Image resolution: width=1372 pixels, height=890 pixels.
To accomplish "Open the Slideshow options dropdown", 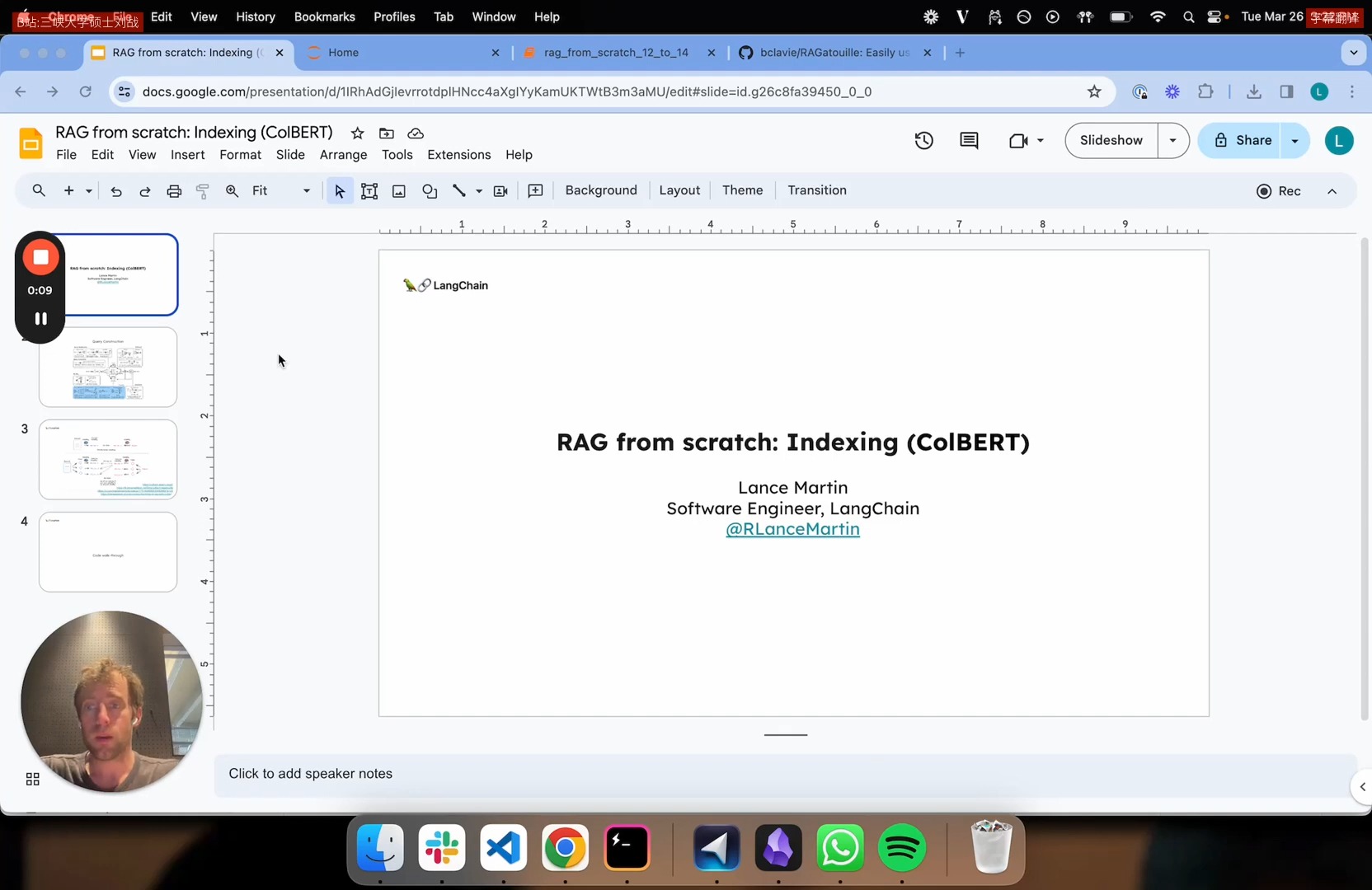I will [1174, 140].
